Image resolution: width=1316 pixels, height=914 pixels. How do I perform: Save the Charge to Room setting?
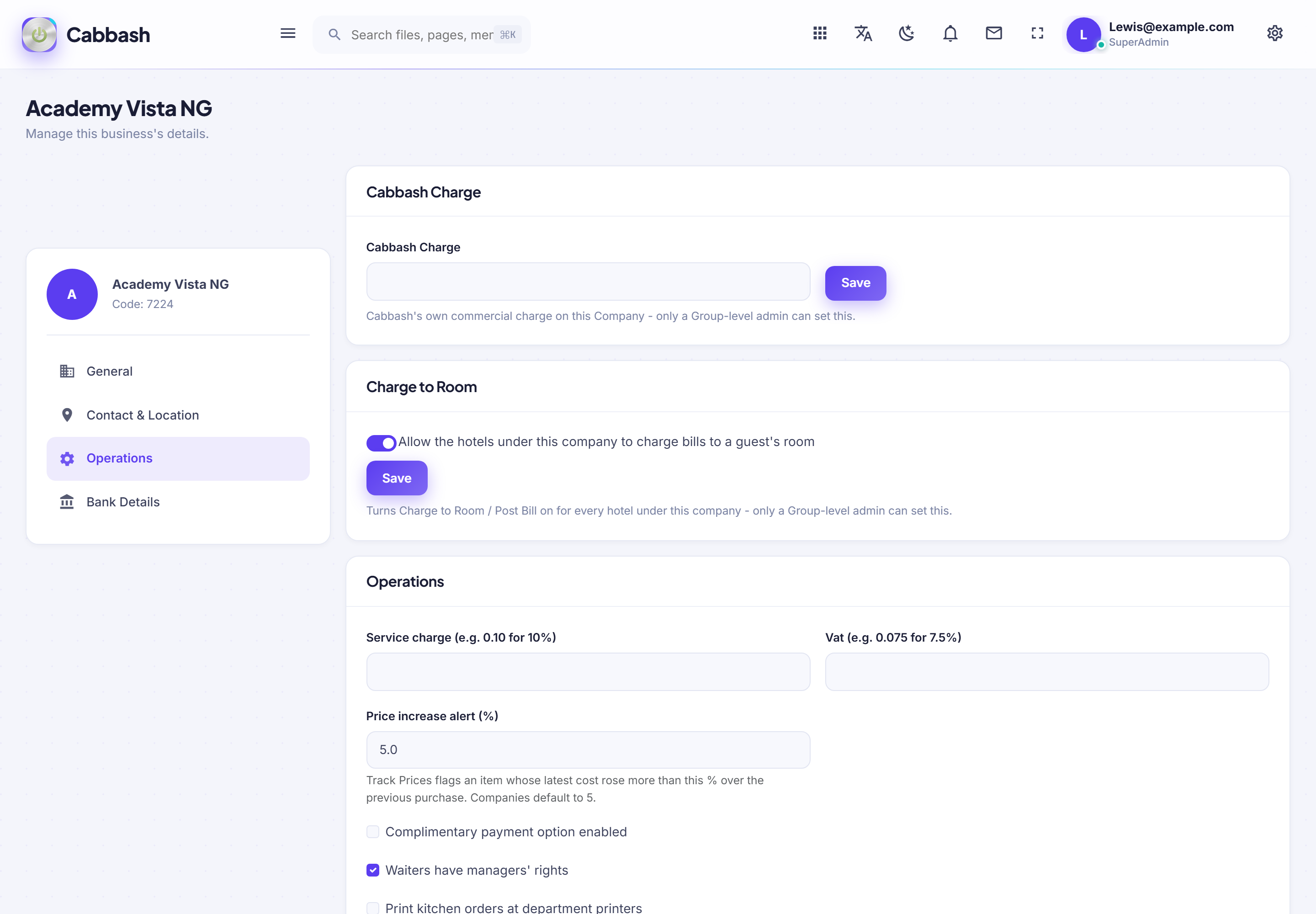point(397,478)
